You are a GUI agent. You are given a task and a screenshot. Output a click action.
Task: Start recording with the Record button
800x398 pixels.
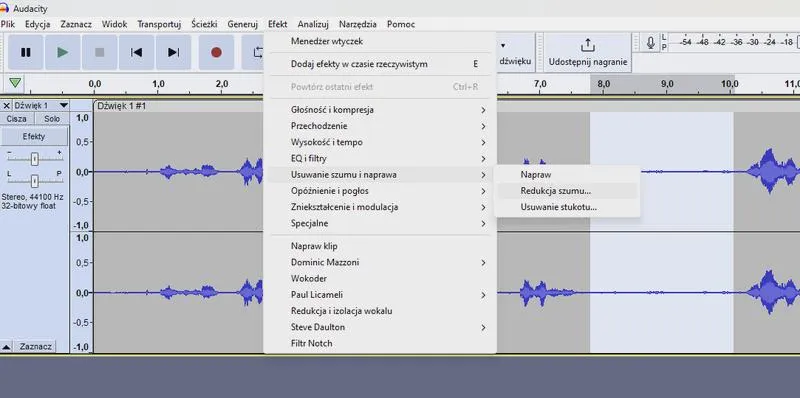pyautogui.click(x=216, y=52)
